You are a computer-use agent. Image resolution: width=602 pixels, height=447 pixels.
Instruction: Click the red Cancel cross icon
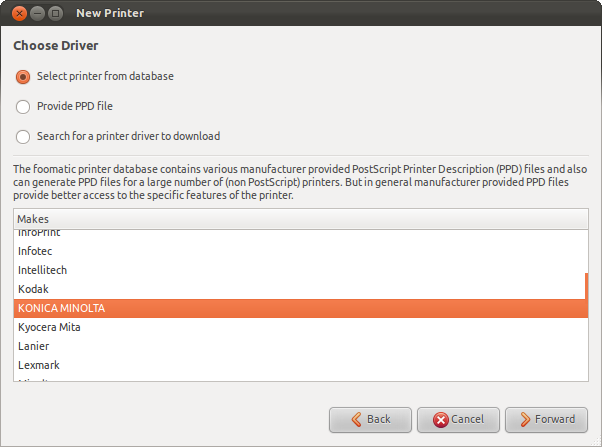pos(438,419)
